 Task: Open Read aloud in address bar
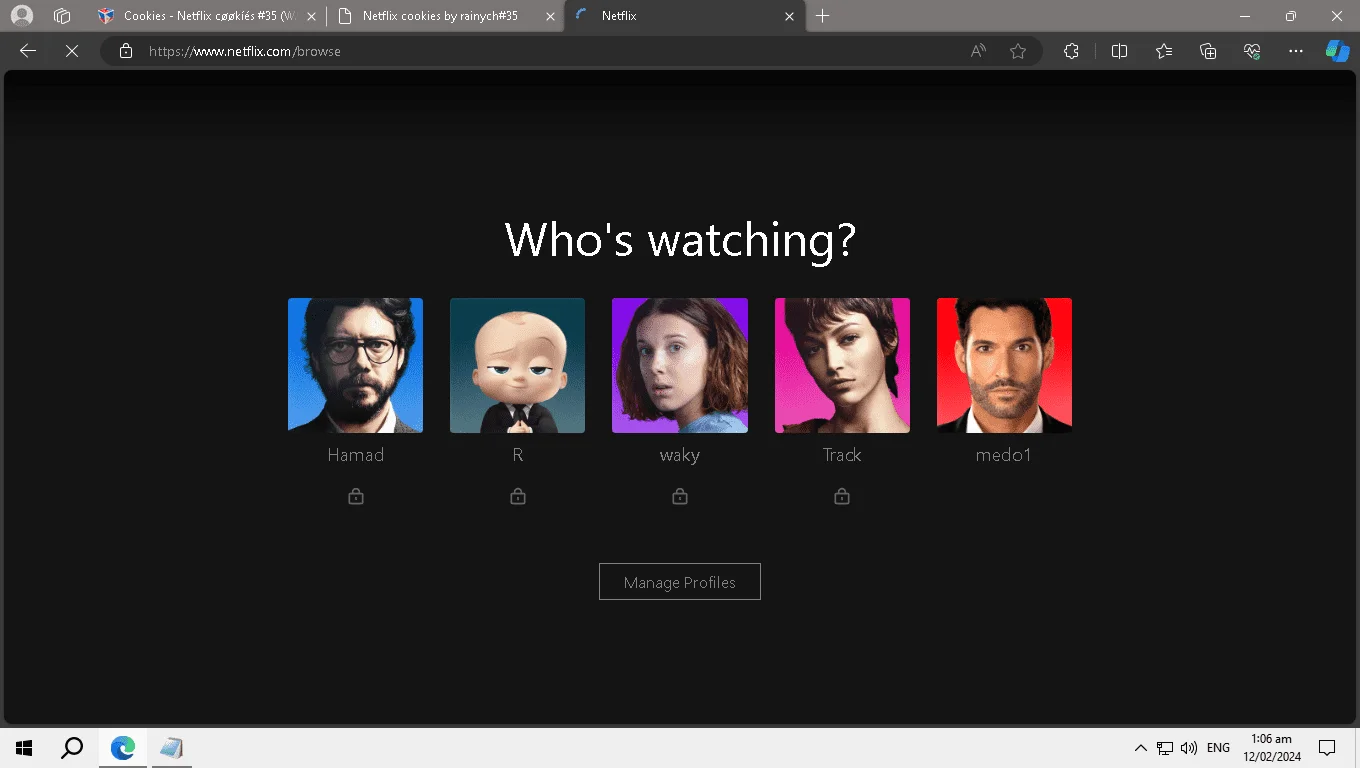pos(978,51)
